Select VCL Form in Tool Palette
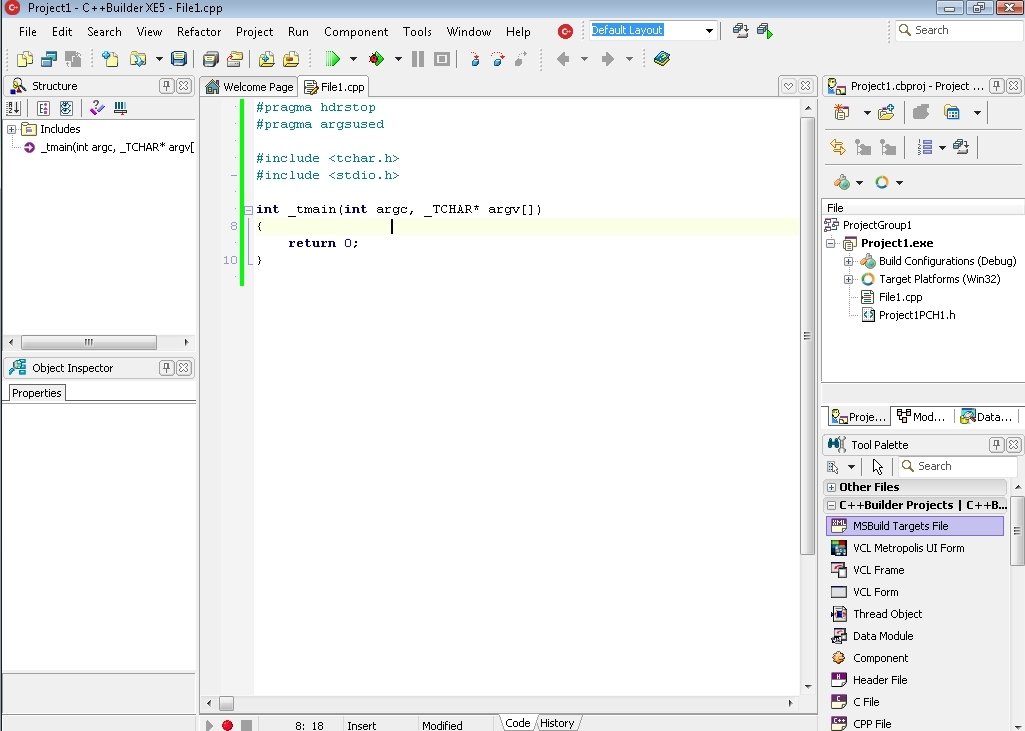The height and width of the screenshot is (731, 1025). pos(875,592)
